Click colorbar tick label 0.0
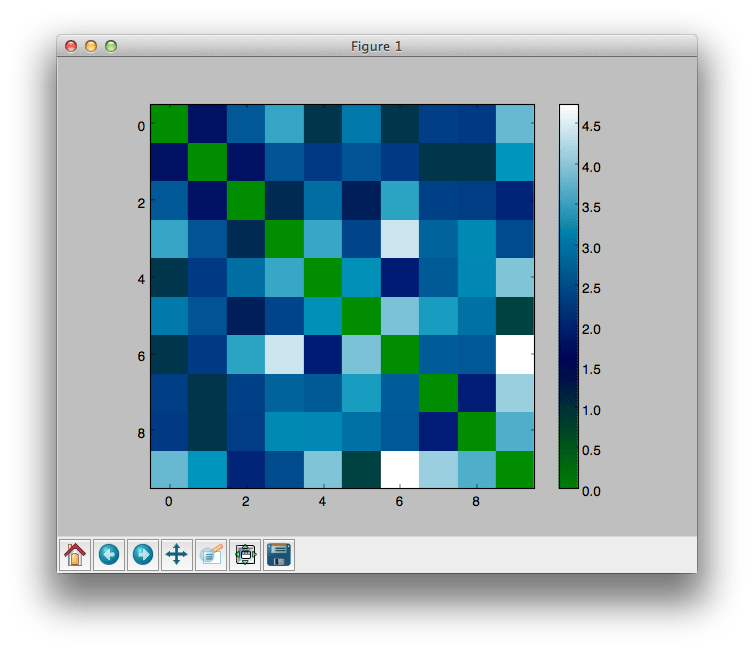The height and width of the screenshot is (652, 754). tap(591, 491)
